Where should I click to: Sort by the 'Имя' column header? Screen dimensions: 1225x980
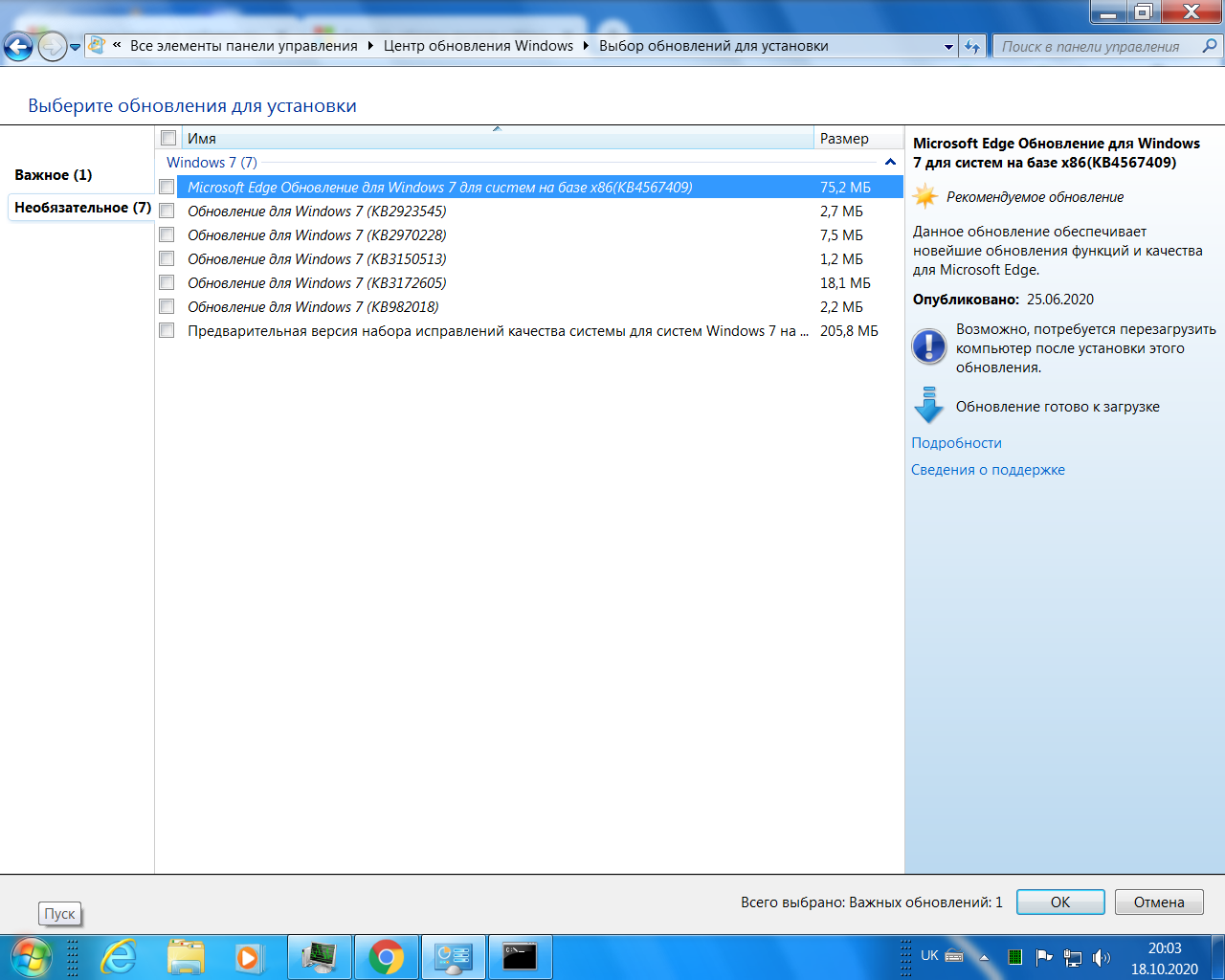point(497,138)
